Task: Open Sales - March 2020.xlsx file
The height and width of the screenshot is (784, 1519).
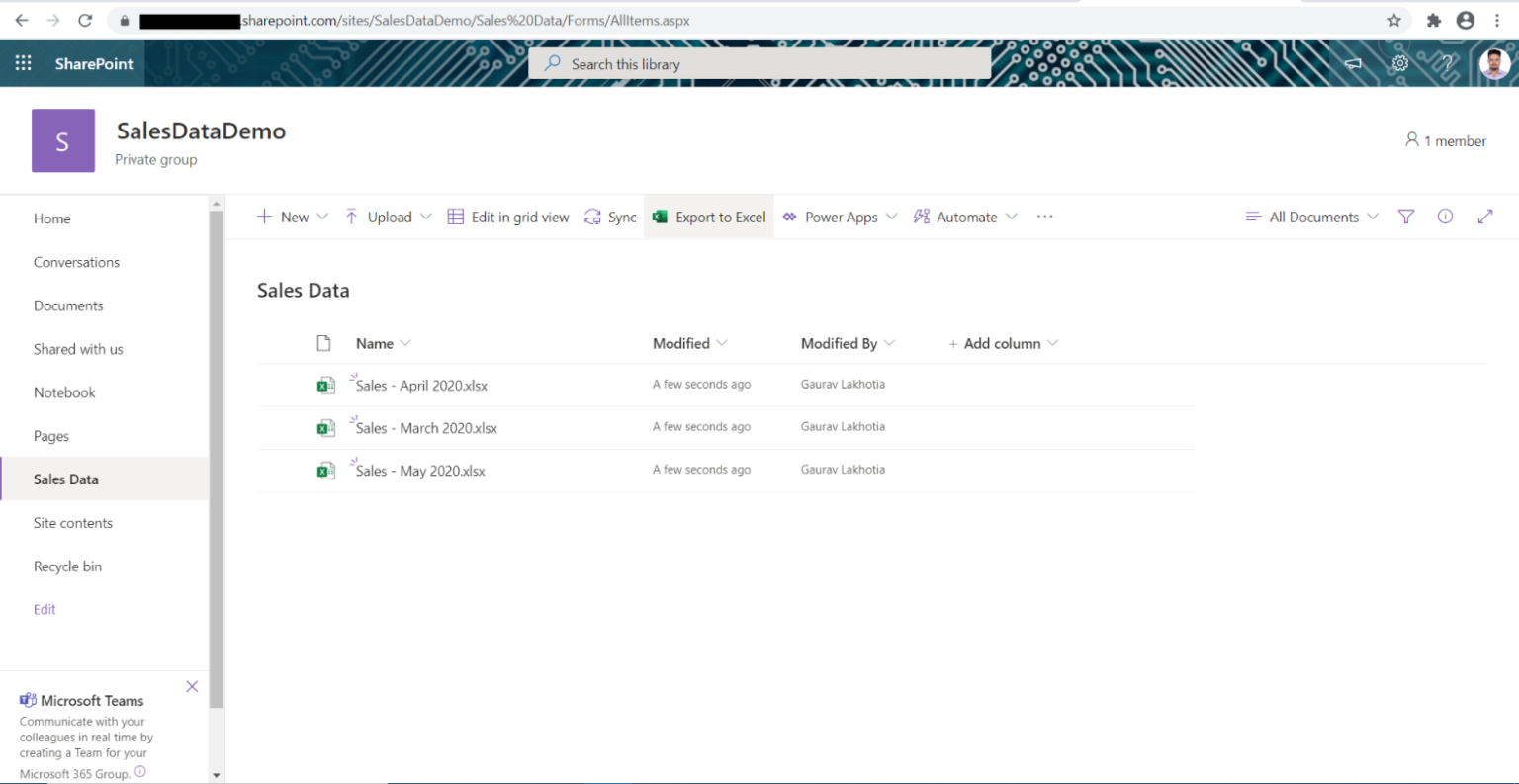Action: click(426, 428)
